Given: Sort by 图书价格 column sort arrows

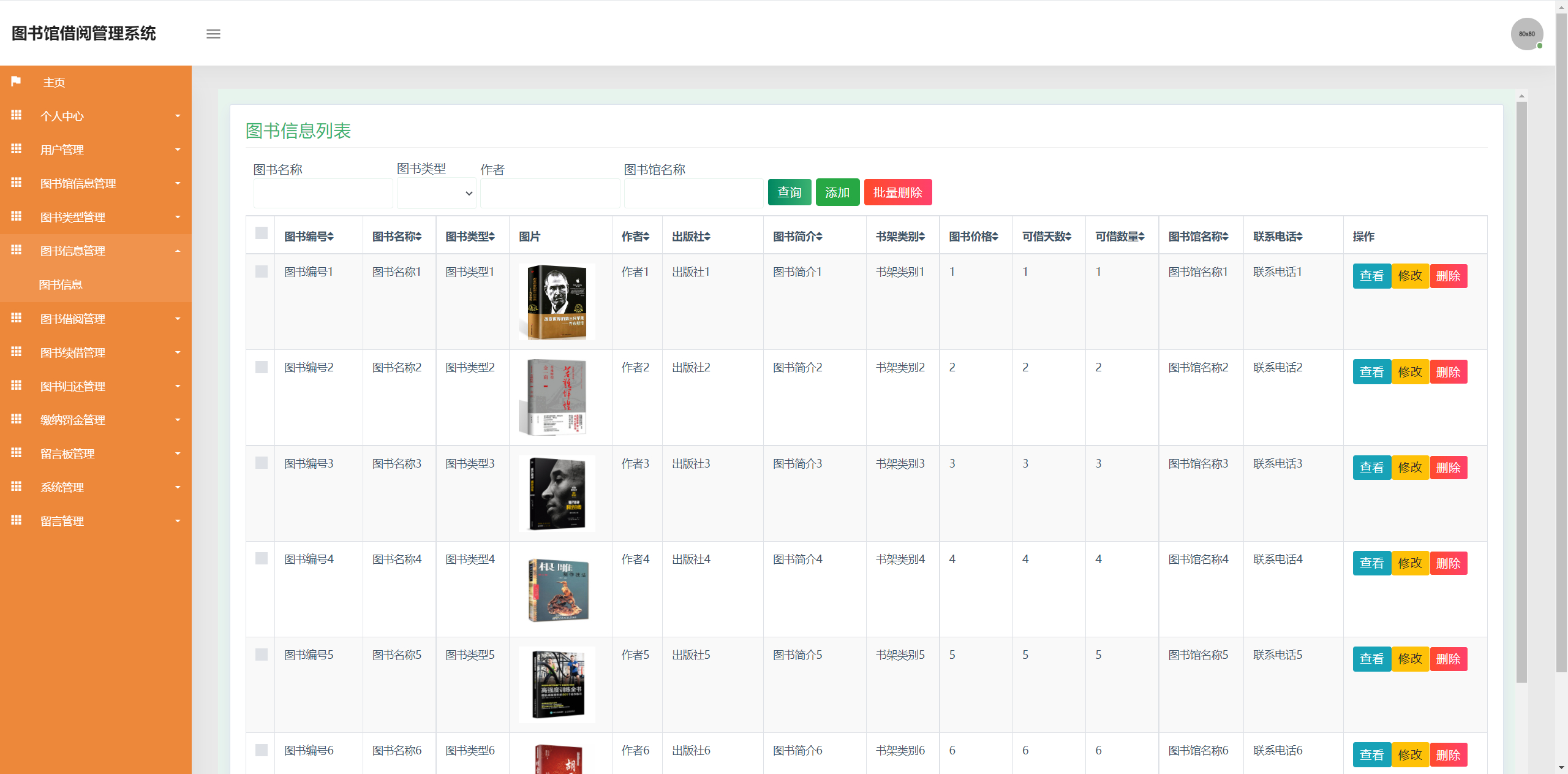Looking at the screenshot, I should point(995,237).
